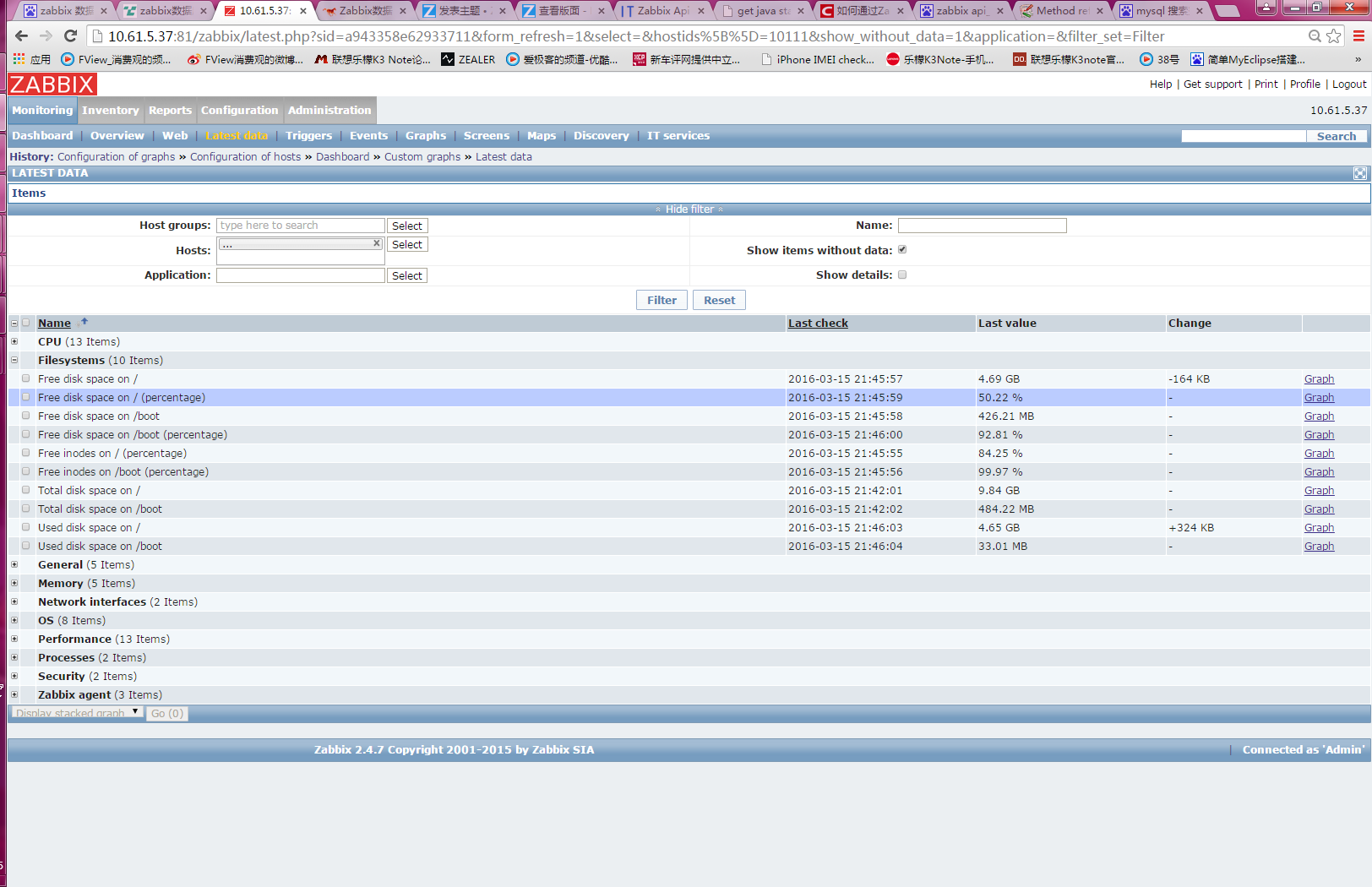Go to Triggers submenu
Viewport: 1372px width, 887px height.
308,135
